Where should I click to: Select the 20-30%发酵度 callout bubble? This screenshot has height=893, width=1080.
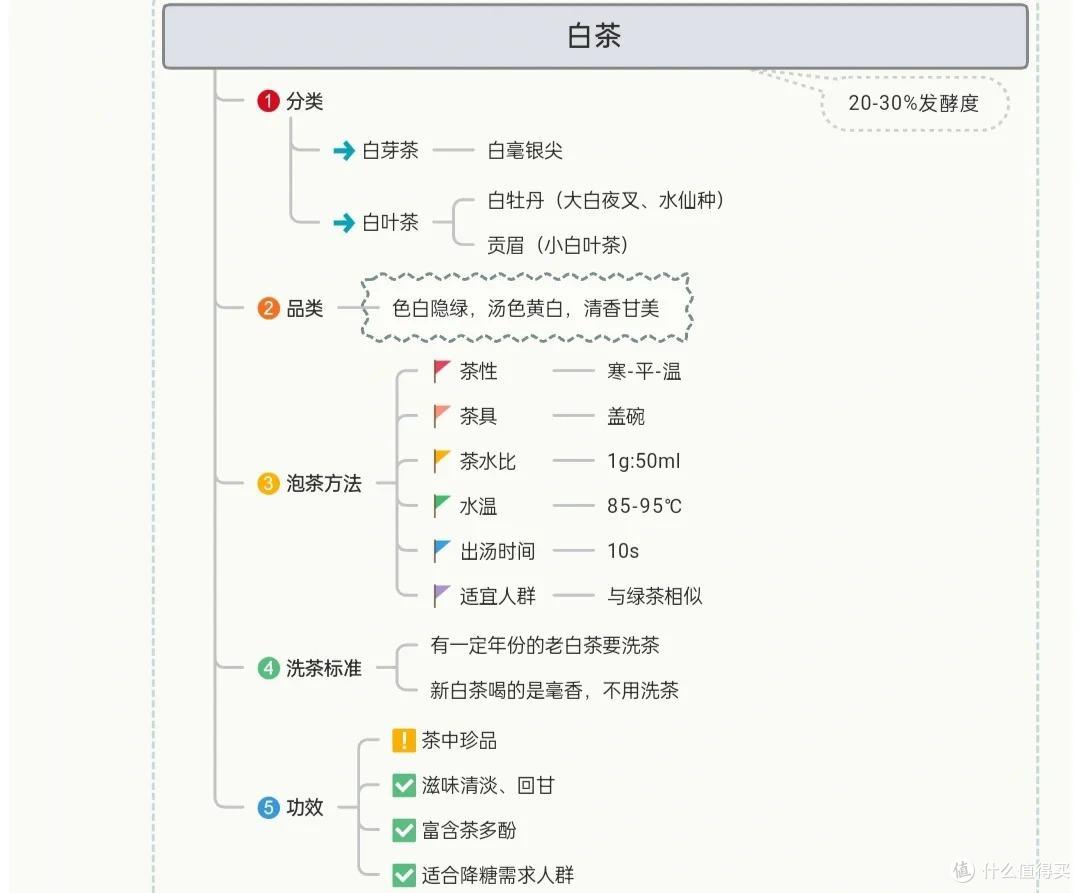coord(914,103)
